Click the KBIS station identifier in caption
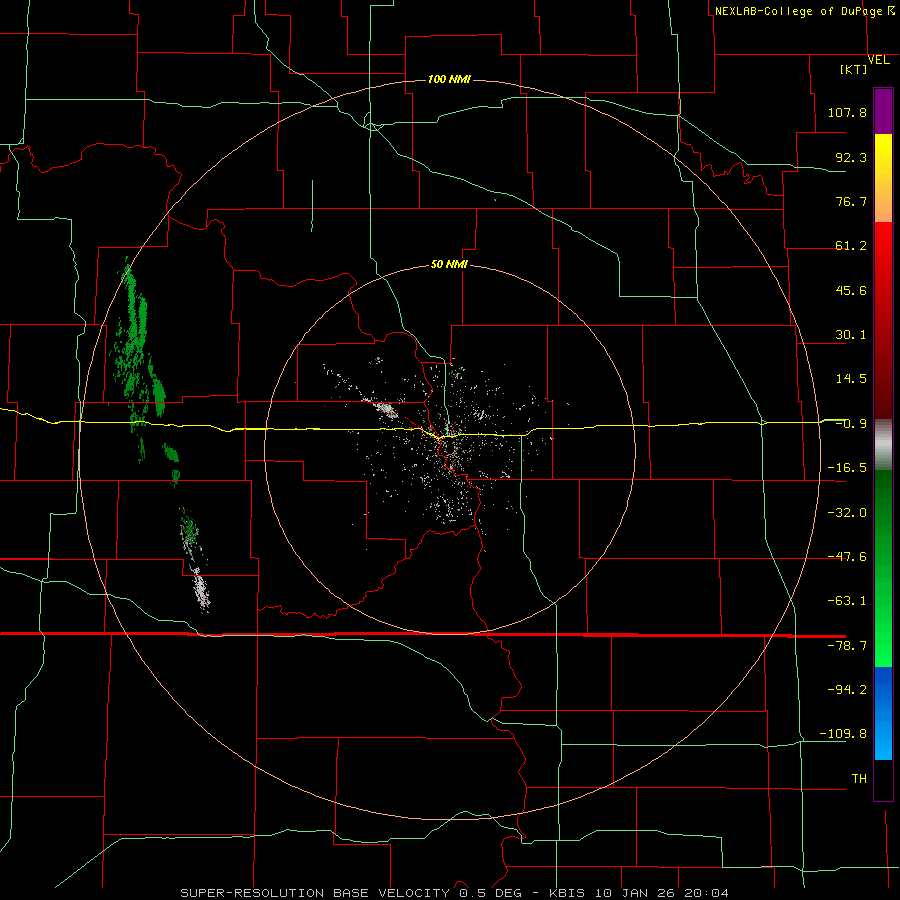 pyautogui.click(x=567, y=893)
